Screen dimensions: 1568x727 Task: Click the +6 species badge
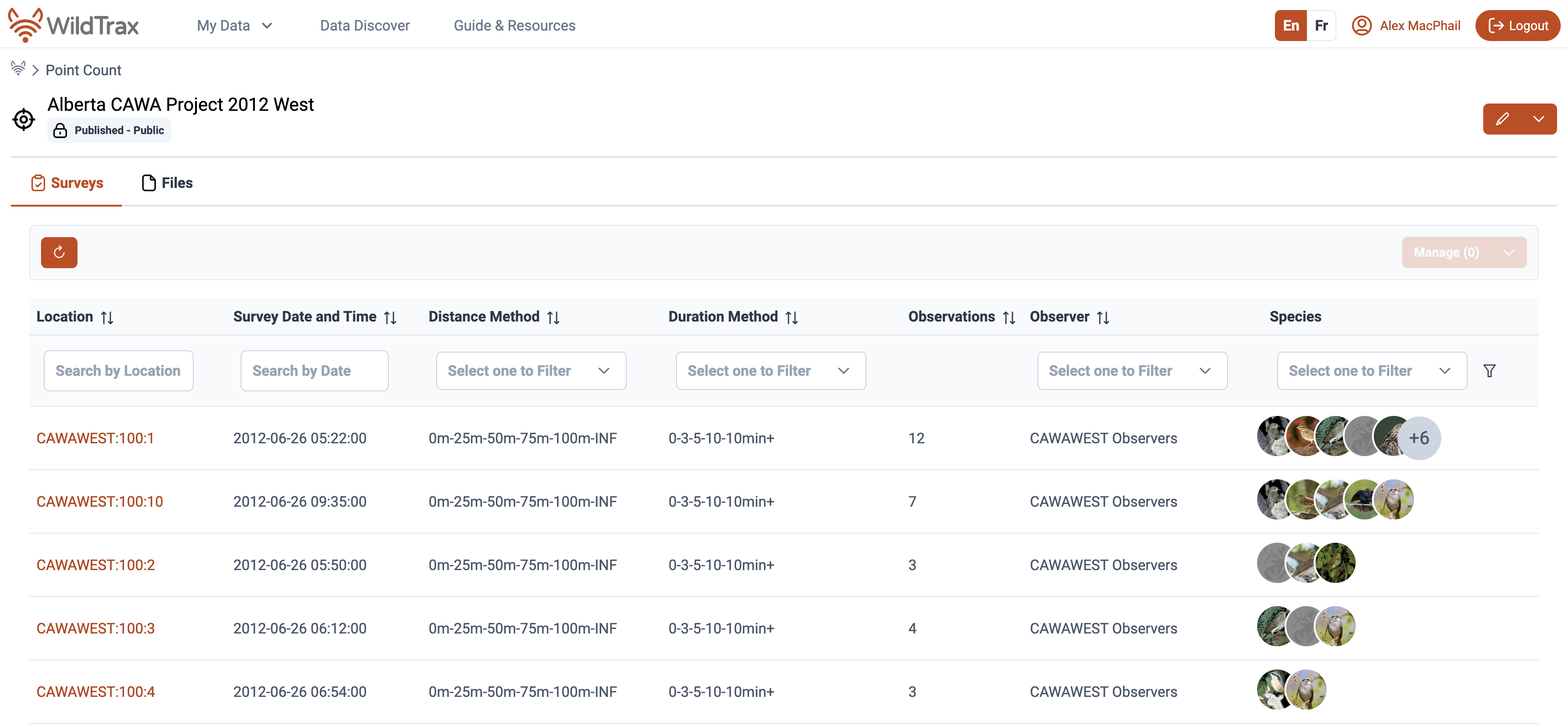point(1419,438)
